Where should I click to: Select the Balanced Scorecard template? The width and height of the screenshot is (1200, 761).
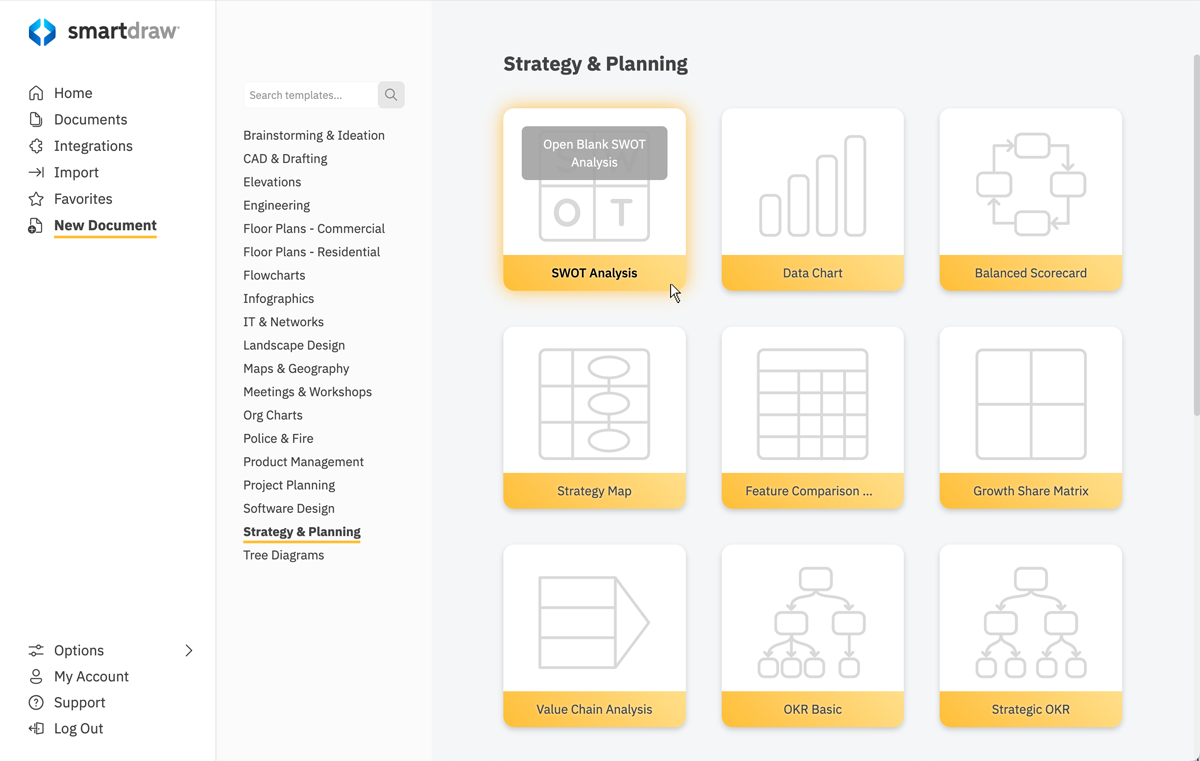click(x=1030, y=186)
